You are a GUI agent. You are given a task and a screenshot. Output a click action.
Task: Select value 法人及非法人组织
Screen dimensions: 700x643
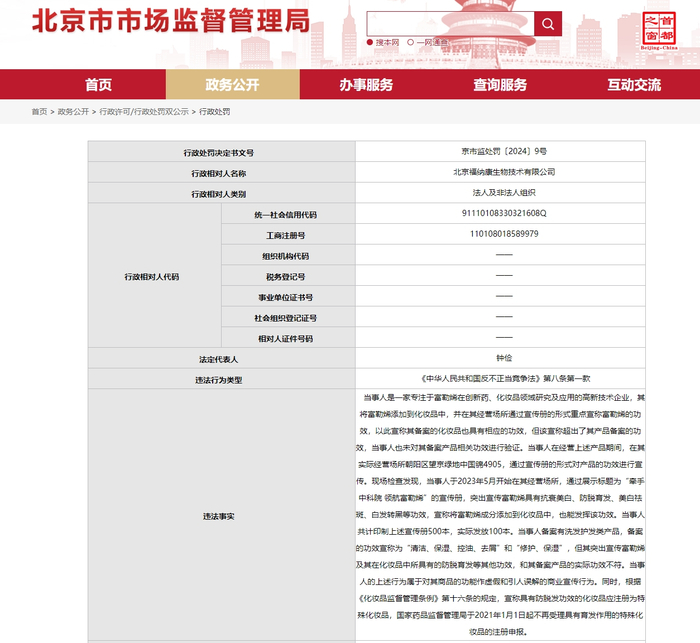coord(504,192)
